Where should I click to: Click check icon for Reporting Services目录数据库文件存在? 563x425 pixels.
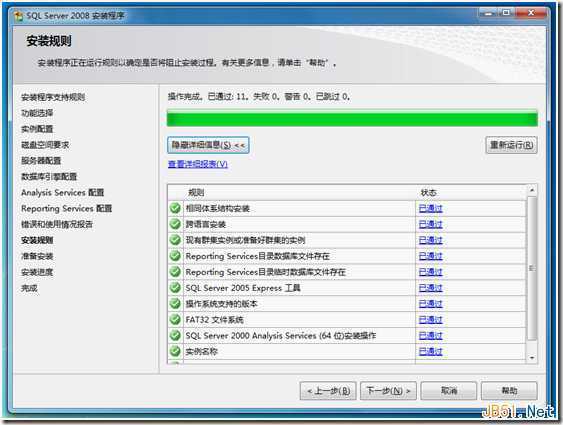click(x=175, y=256)
